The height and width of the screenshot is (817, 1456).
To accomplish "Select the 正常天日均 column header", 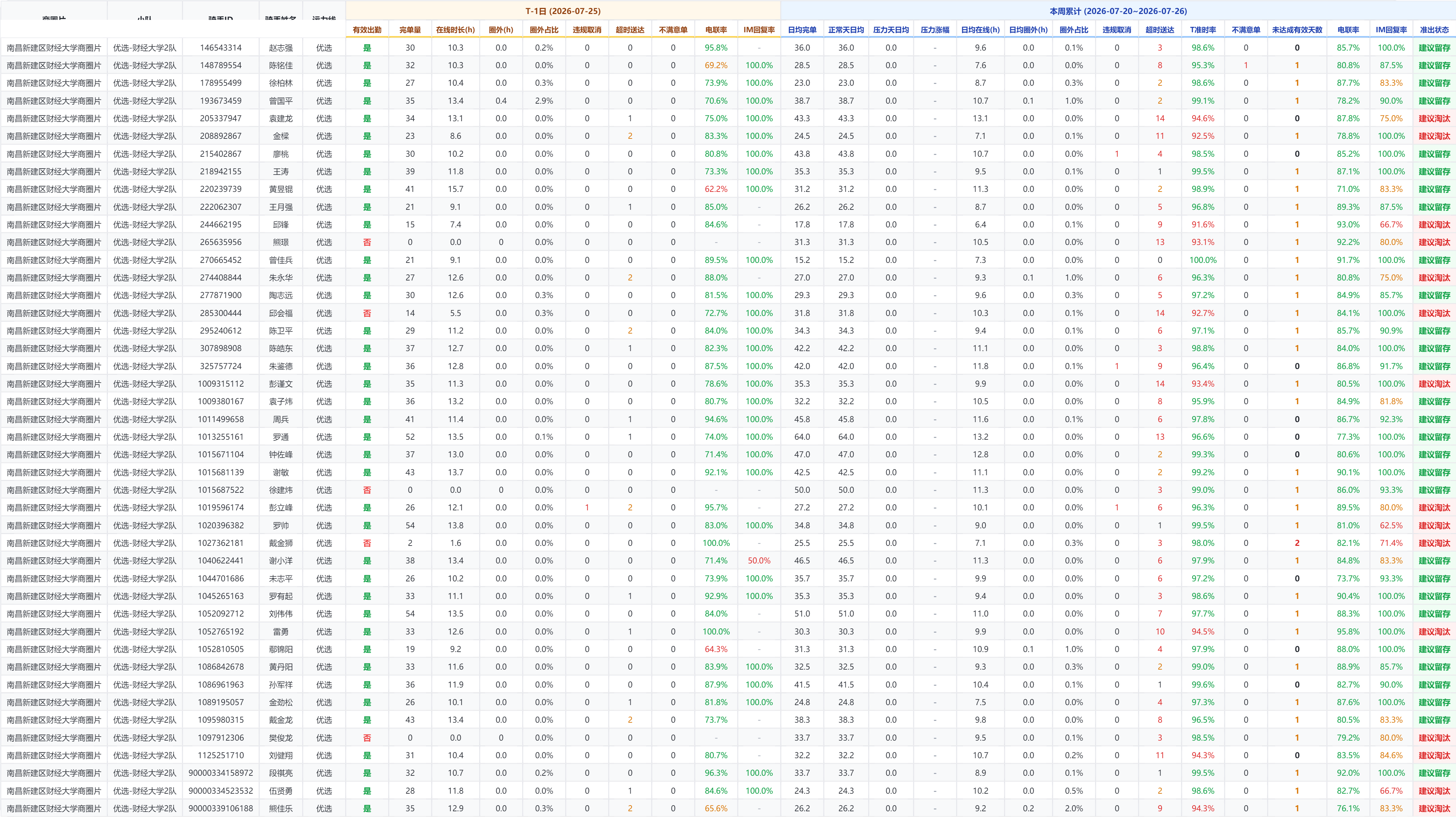I will pyautogui.click(x=846, y=30).
